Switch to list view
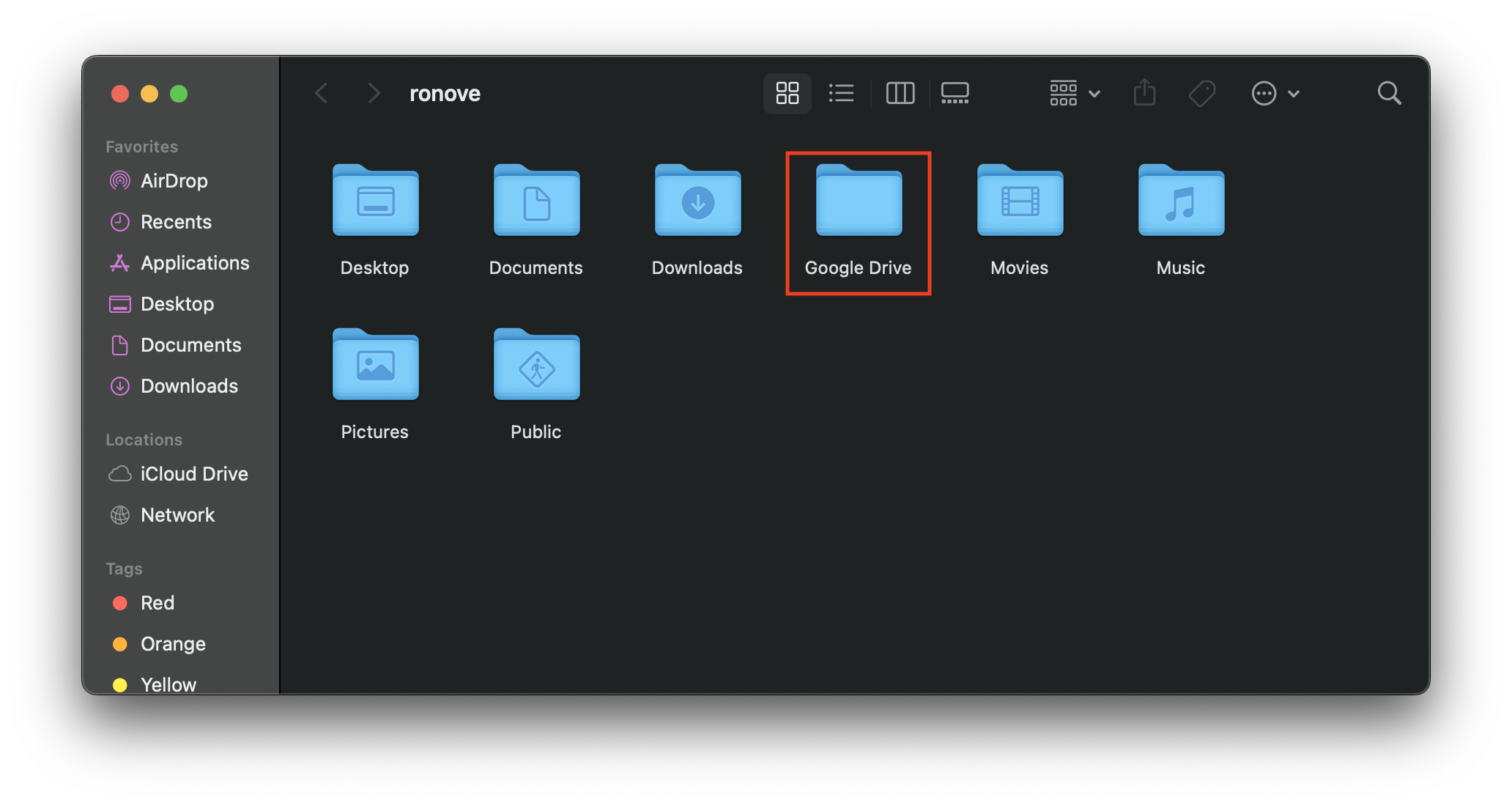Image resolution: width=1512 pixels, height=803 pixels. [x=841, y=93]
